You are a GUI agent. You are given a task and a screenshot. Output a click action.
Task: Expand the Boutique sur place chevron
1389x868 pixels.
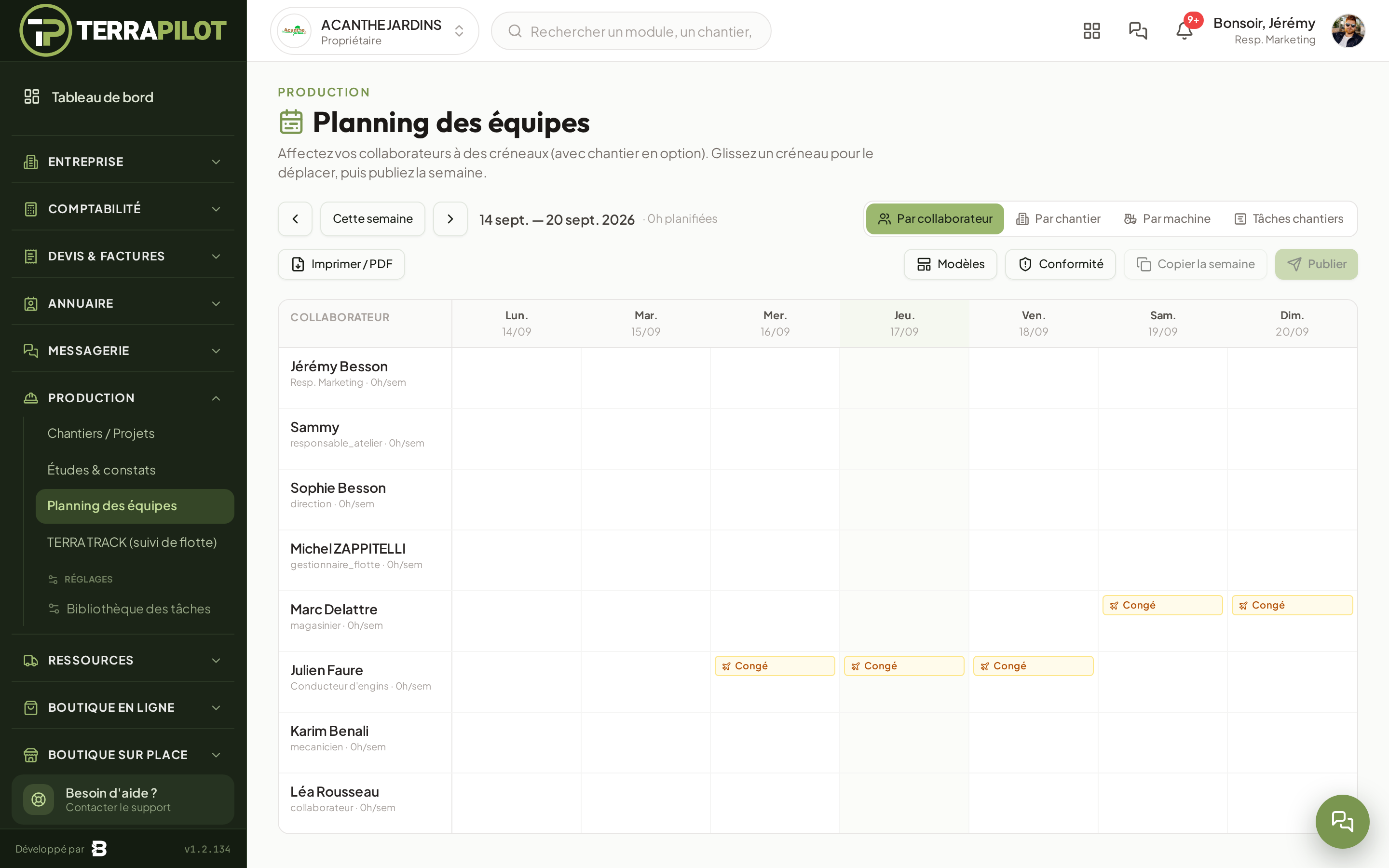point(216,755)
